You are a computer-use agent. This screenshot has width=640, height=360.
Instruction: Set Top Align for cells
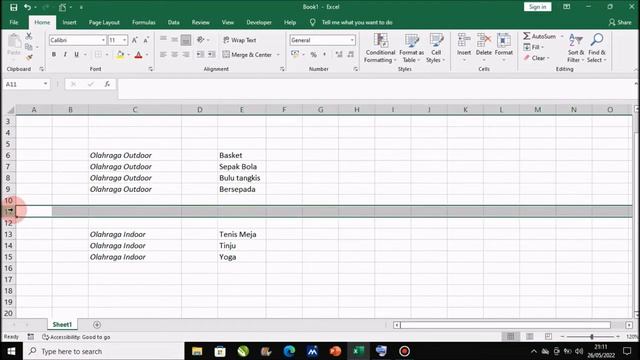[x=163, y=40]
